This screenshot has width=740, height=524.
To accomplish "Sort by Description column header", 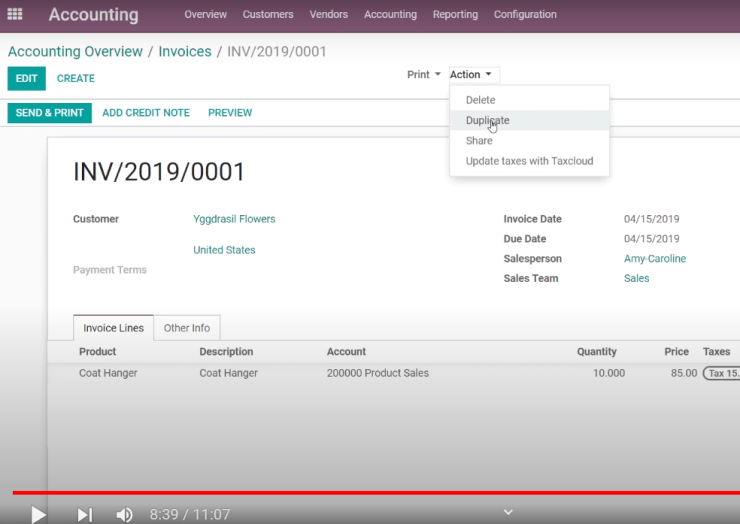I will pos(226,352).
